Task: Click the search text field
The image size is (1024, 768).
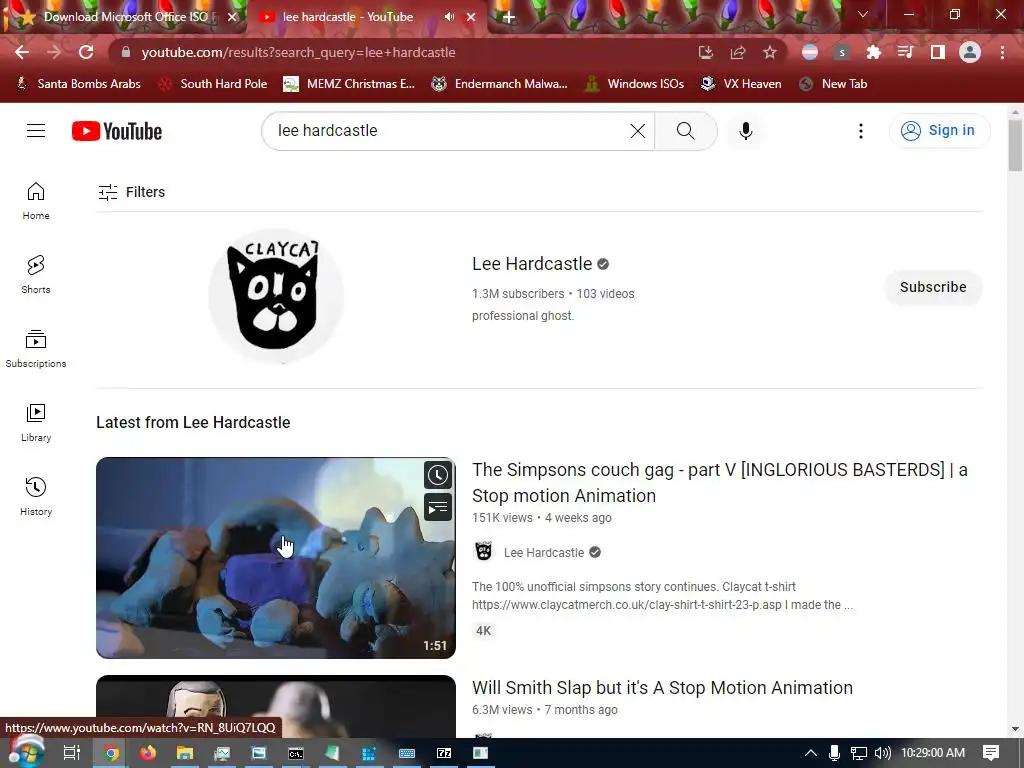Action: 451,131
